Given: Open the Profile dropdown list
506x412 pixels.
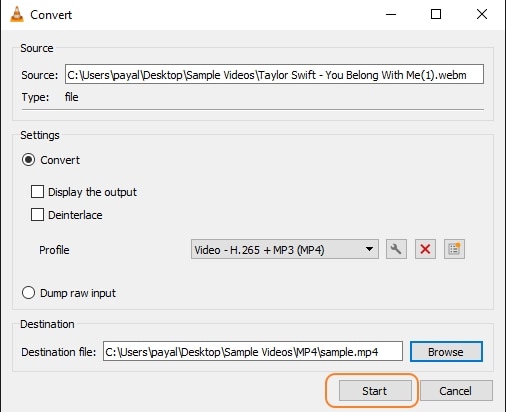Looking at the screenshot, I should pos(285,249).
